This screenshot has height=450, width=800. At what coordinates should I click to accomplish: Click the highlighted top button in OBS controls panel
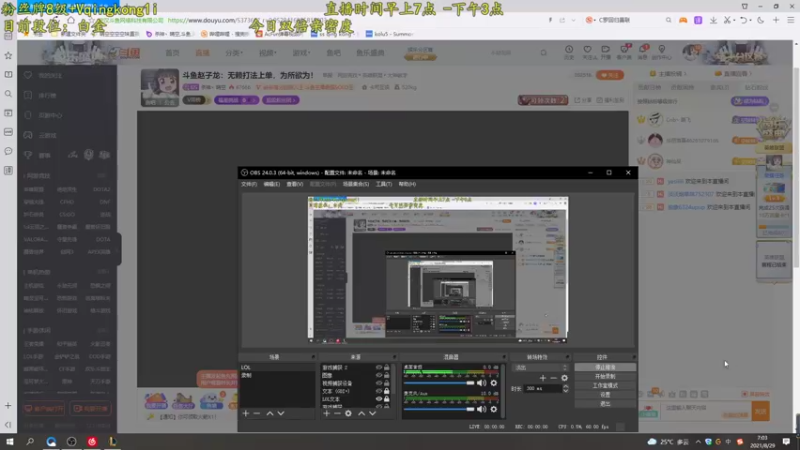pos(605,367)
